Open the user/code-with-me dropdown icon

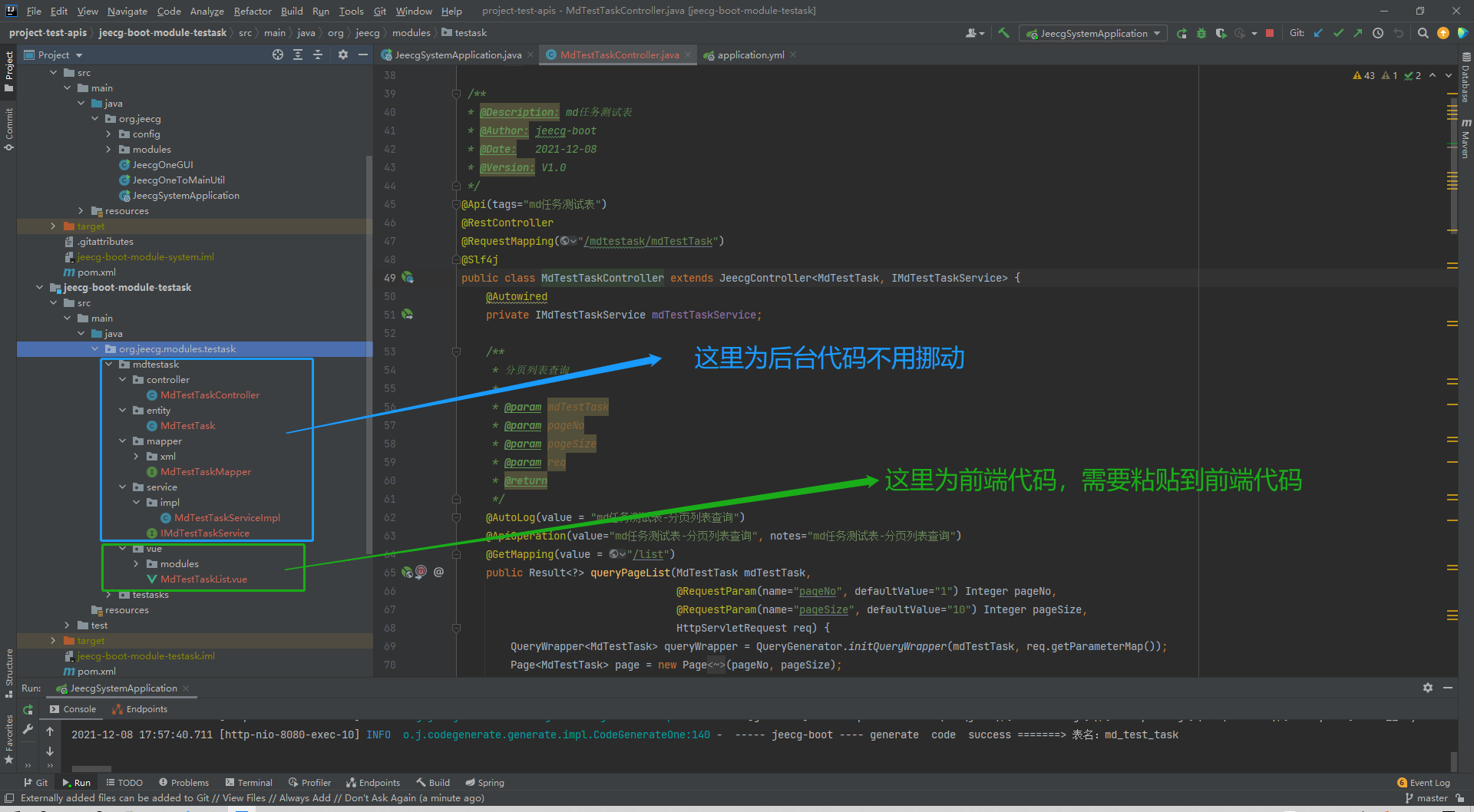[x=975, y=33]
